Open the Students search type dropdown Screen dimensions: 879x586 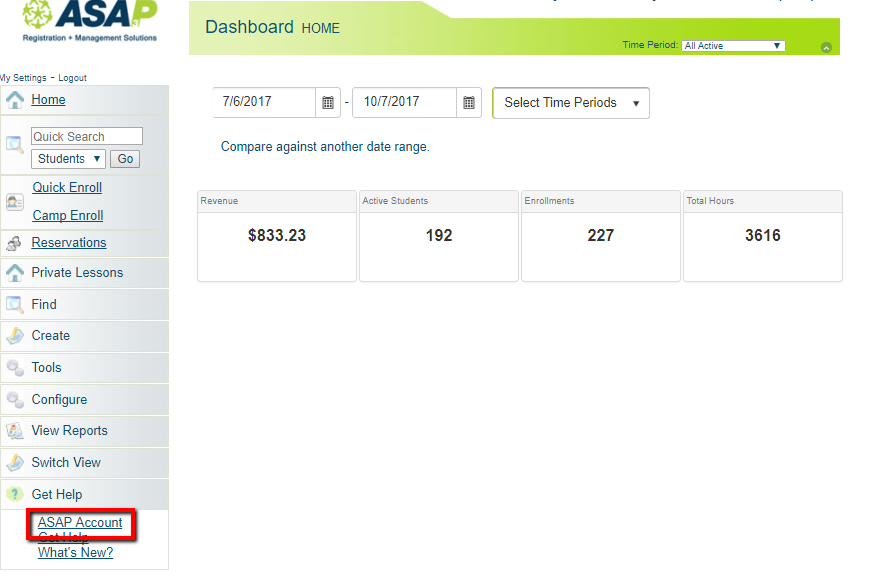[68, 159]
